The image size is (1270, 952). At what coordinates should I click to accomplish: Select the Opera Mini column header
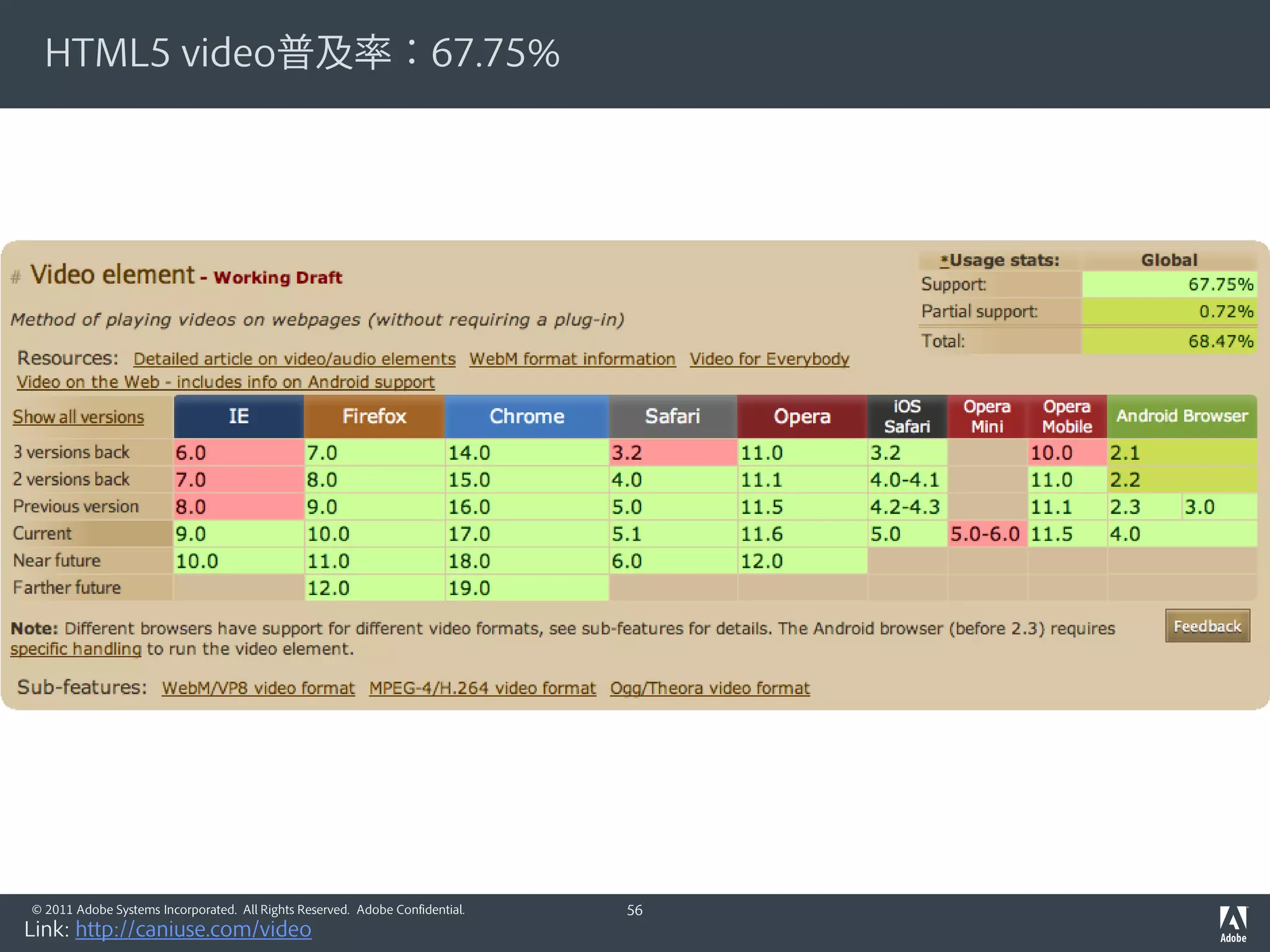987,416
